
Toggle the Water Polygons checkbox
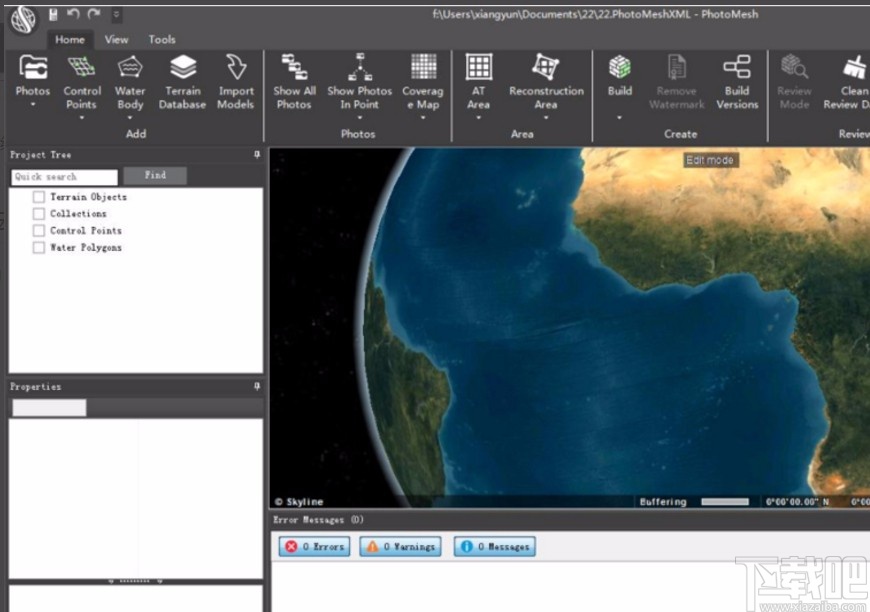pos(39,248)
